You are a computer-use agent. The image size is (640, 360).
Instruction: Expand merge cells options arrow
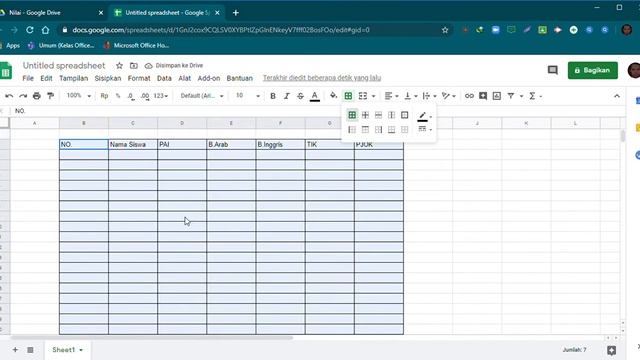coord(373,96)
